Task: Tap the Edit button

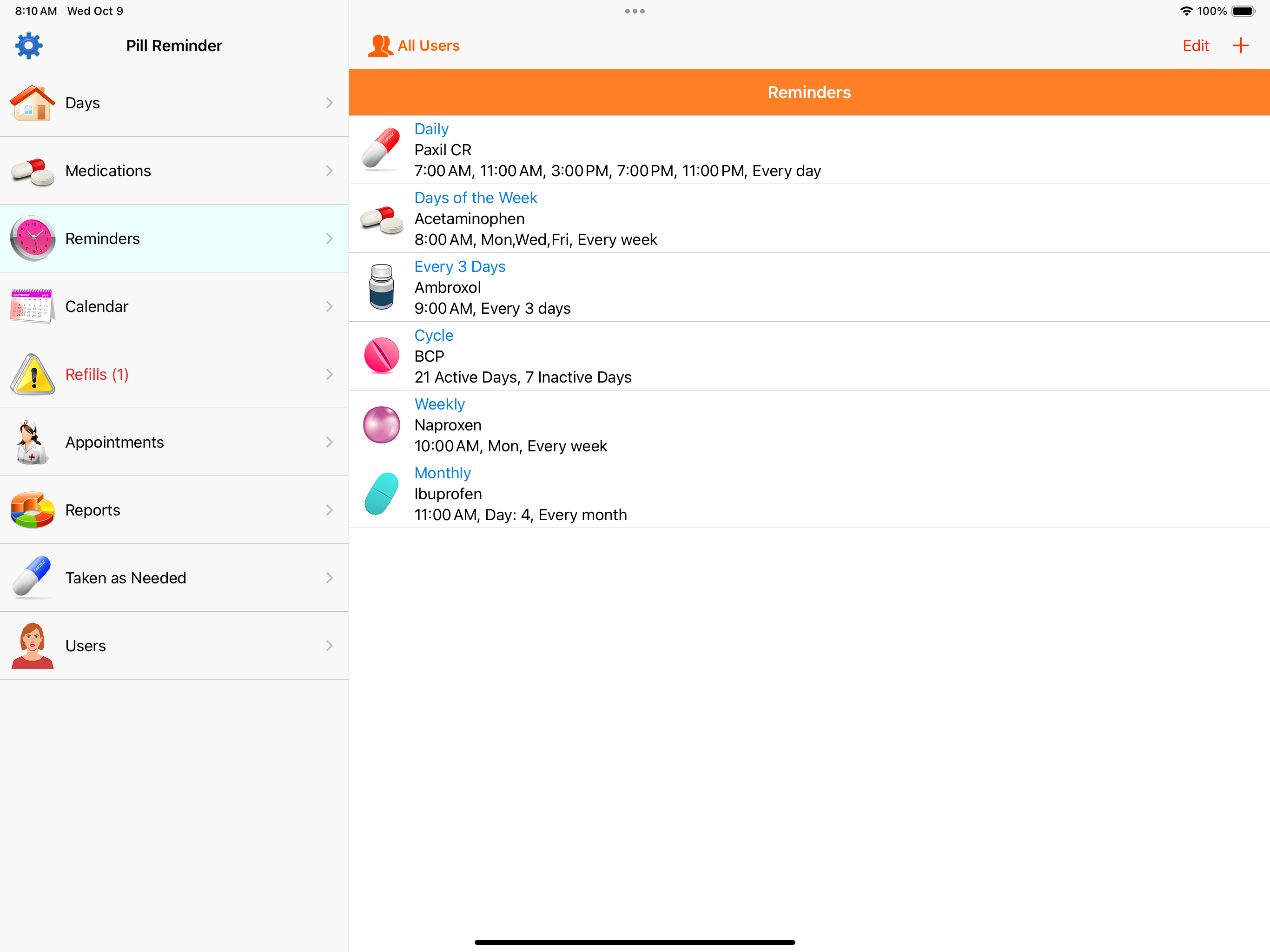Action: coord(1195,46)
